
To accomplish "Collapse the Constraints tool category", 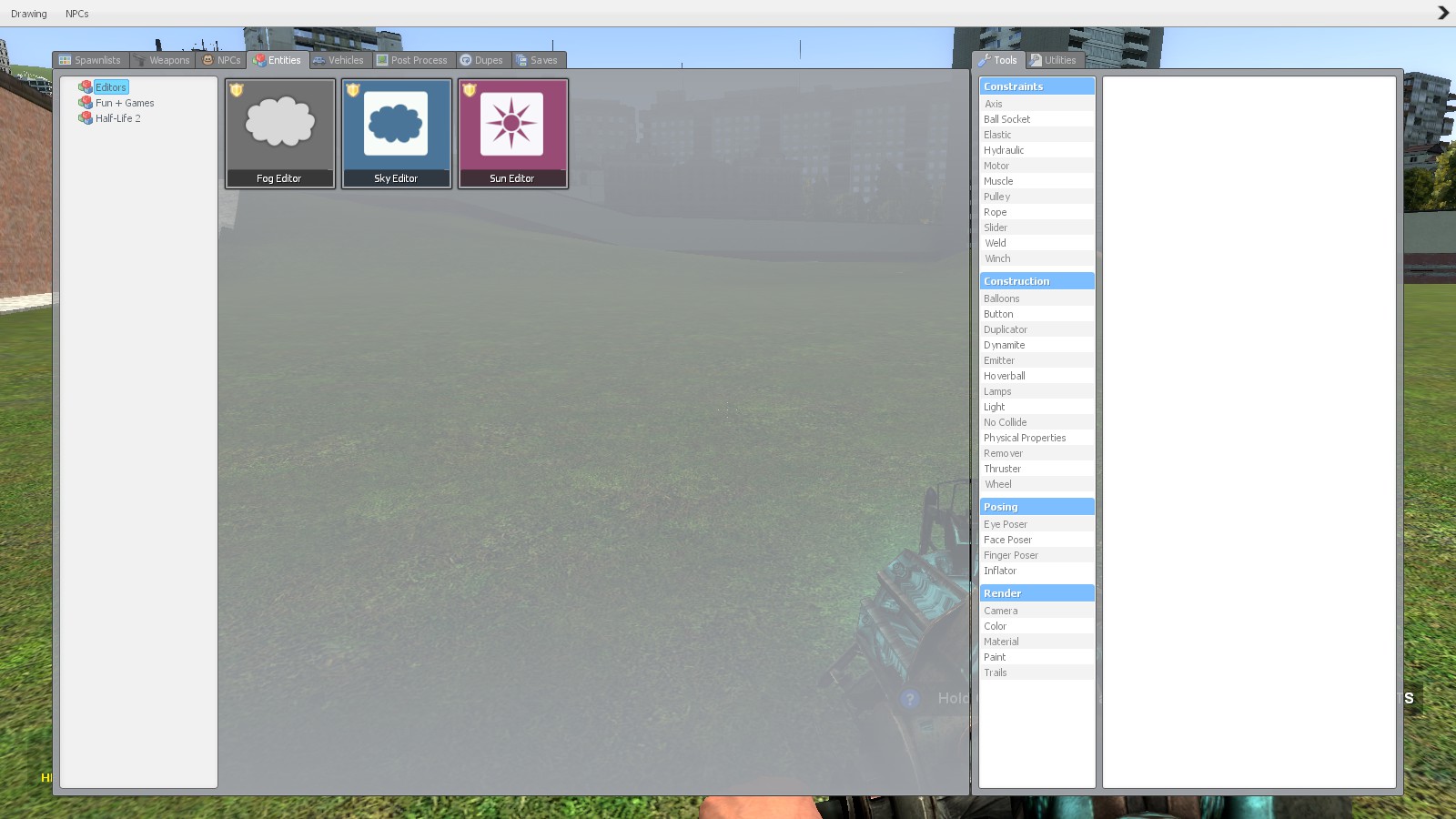I will (x=1036, y=86).
